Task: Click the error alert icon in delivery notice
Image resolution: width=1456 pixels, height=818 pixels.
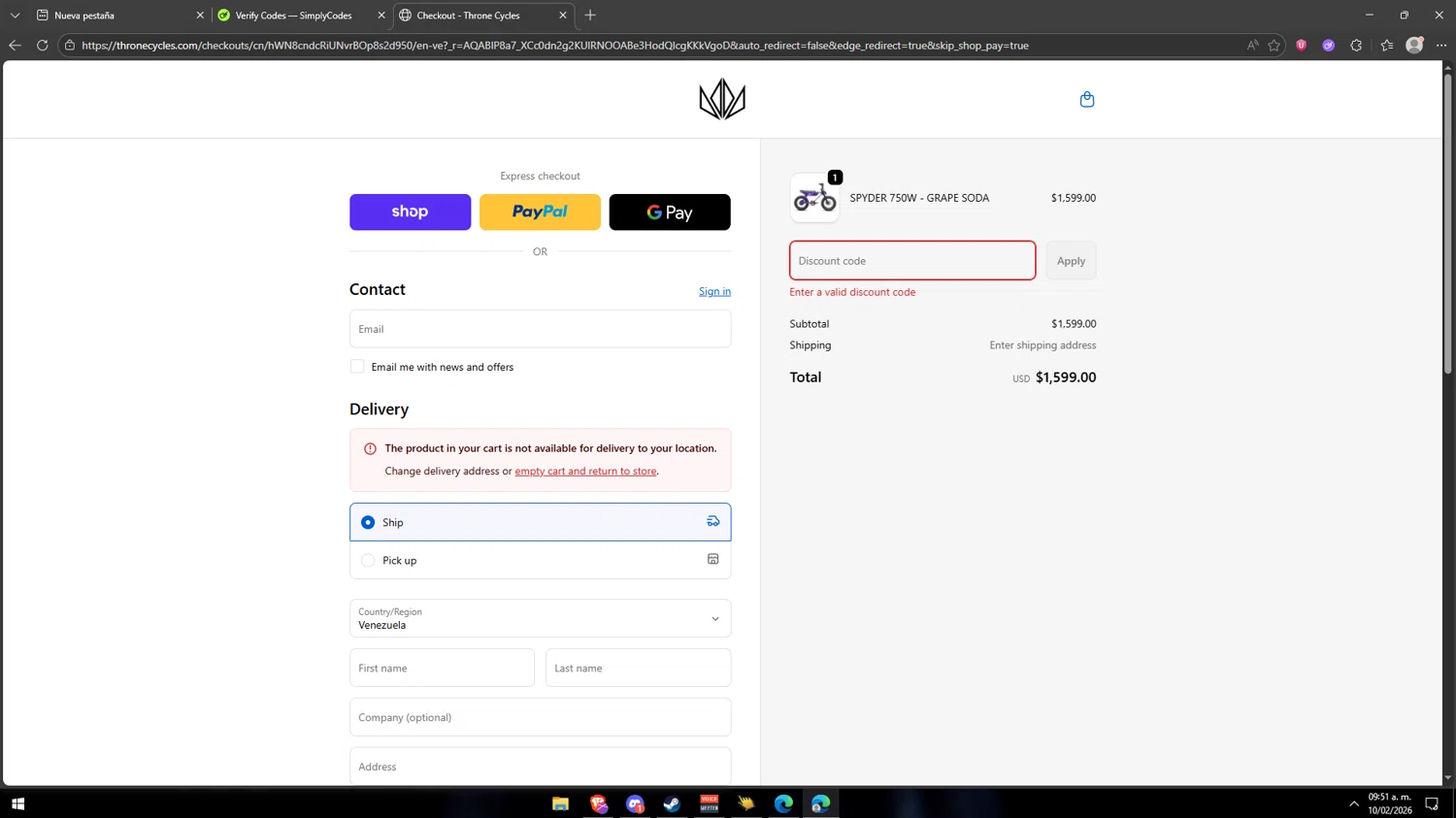Action: 370,448
